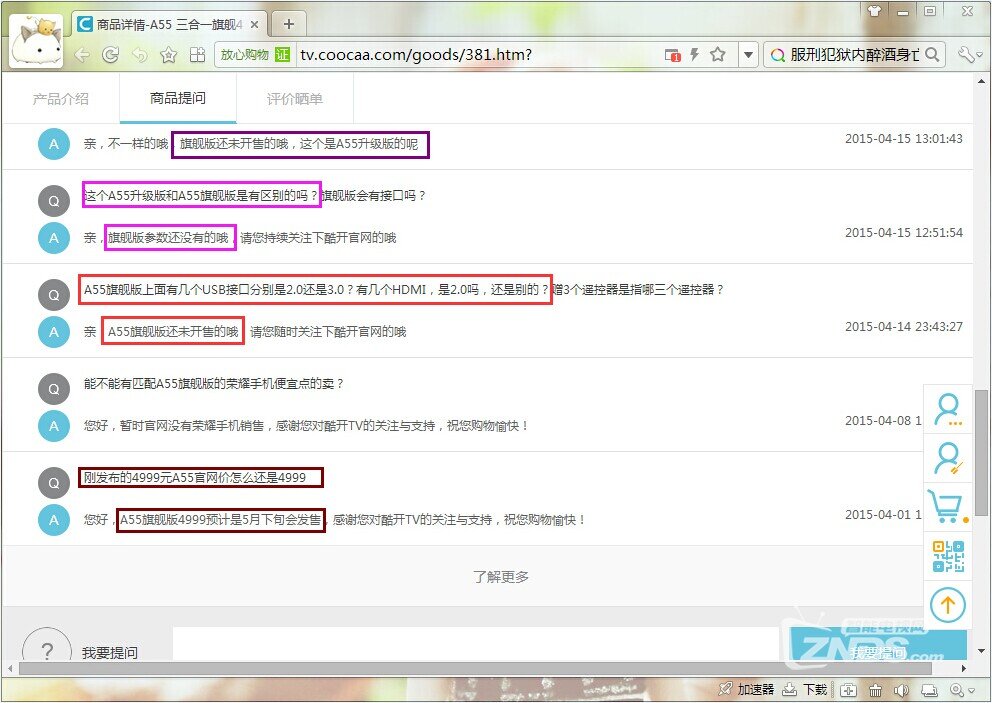Select the 商品详情-A55 browser tab
The height and width of the screenshot is (703, 992).
pyautogui.click(x=168, y=24)
